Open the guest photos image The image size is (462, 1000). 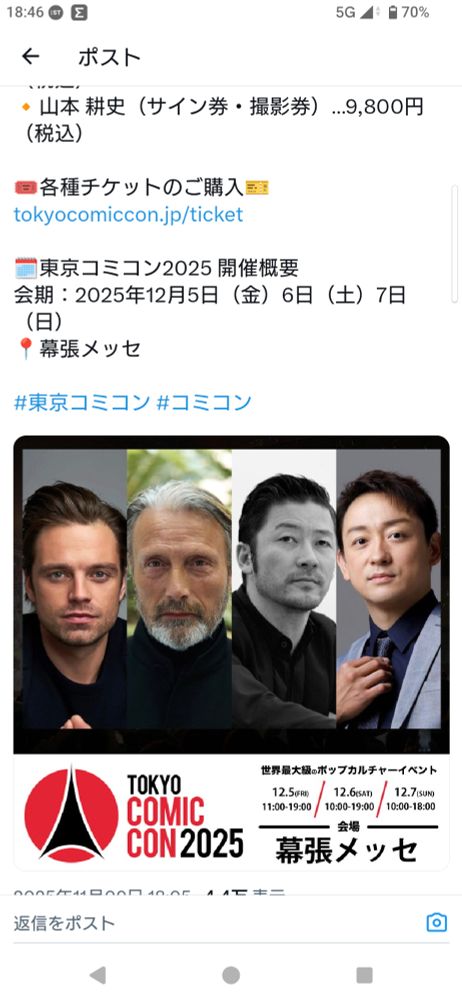coord(231,590)
